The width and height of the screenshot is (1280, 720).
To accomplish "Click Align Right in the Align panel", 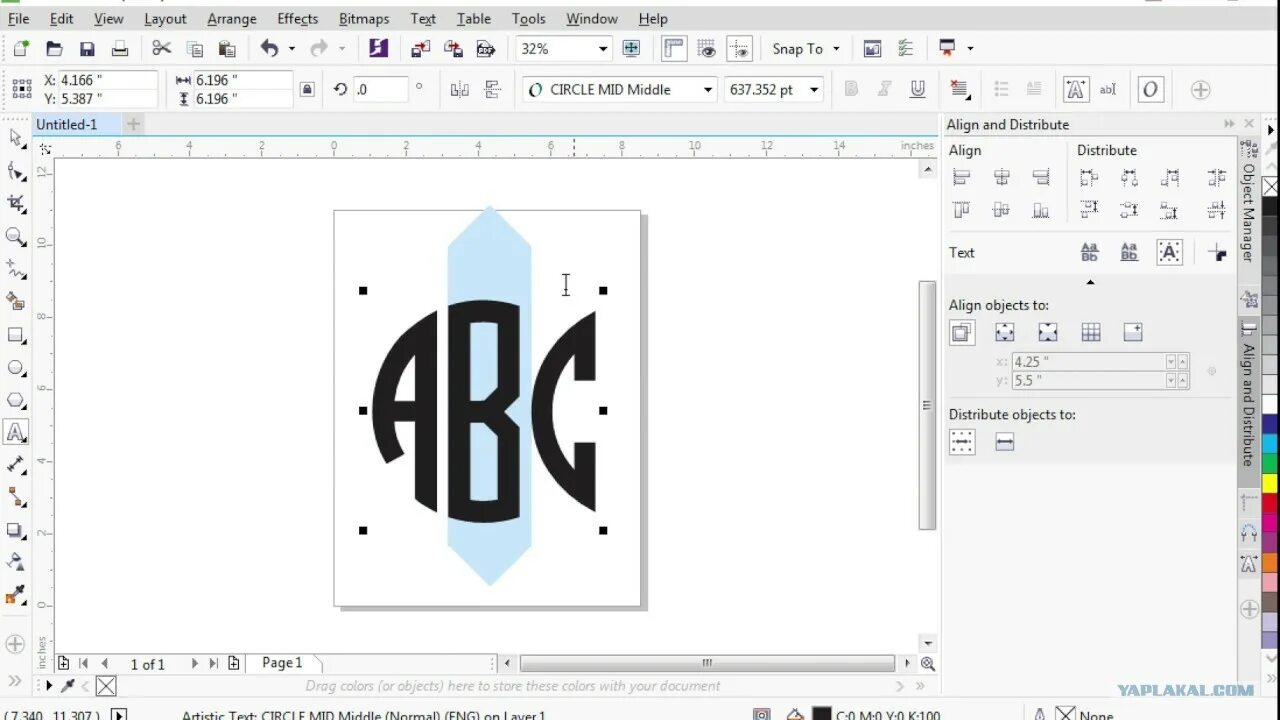I will coord(1041,178).
